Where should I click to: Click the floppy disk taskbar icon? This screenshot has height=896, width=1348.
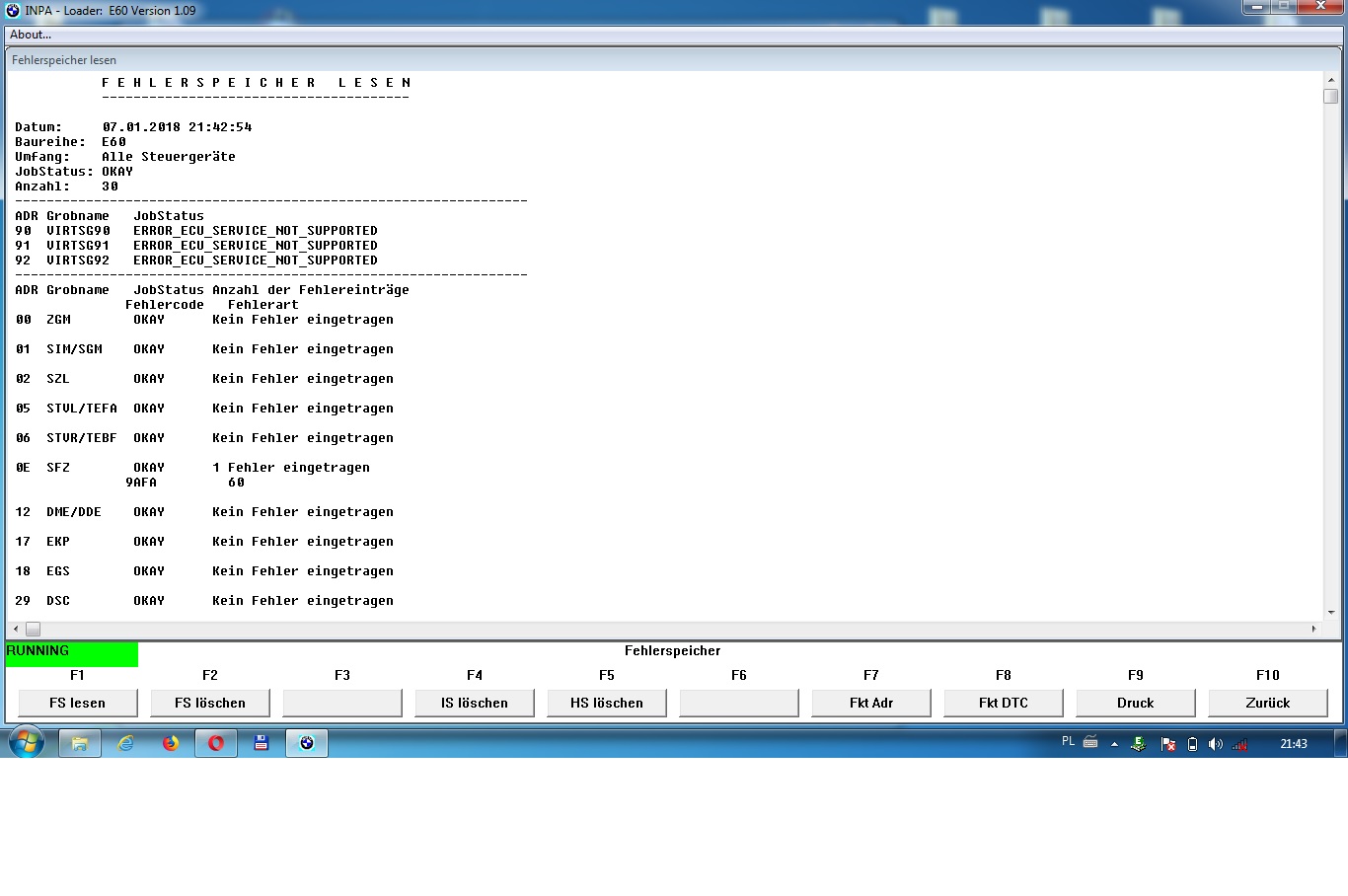coord(262,743)
